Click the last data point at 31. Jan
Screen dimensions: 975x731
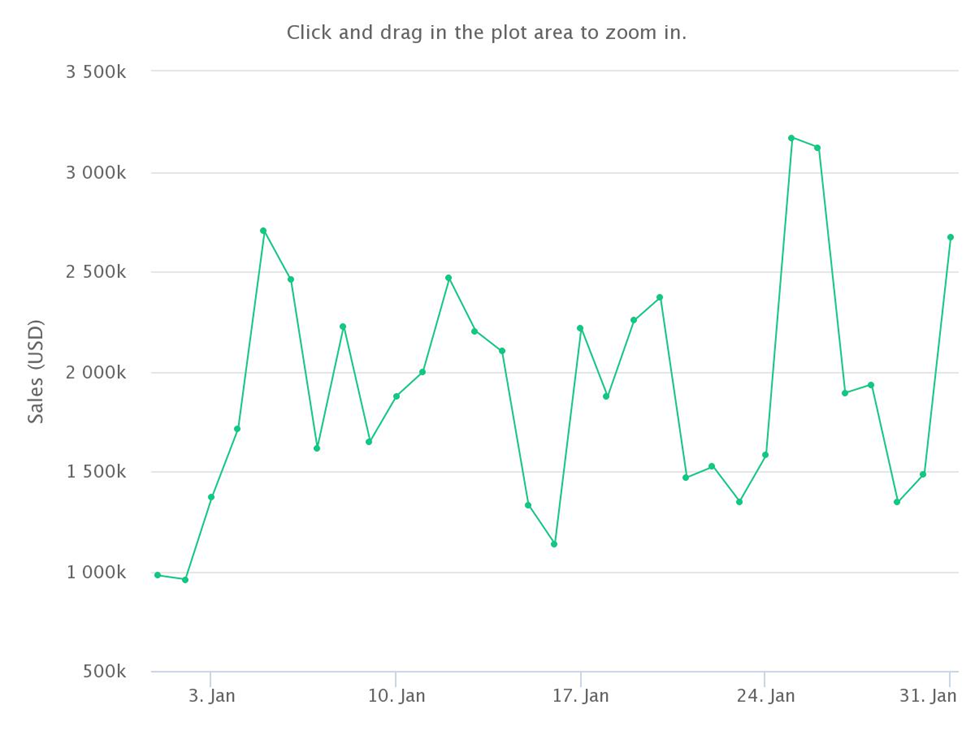click(x=950, y=237)
